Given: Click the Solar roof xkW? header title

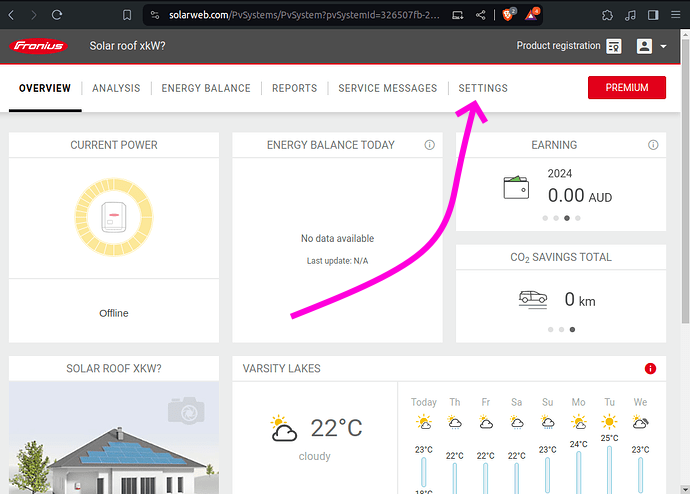Looking at the screenshot, I should pos(127,46).
